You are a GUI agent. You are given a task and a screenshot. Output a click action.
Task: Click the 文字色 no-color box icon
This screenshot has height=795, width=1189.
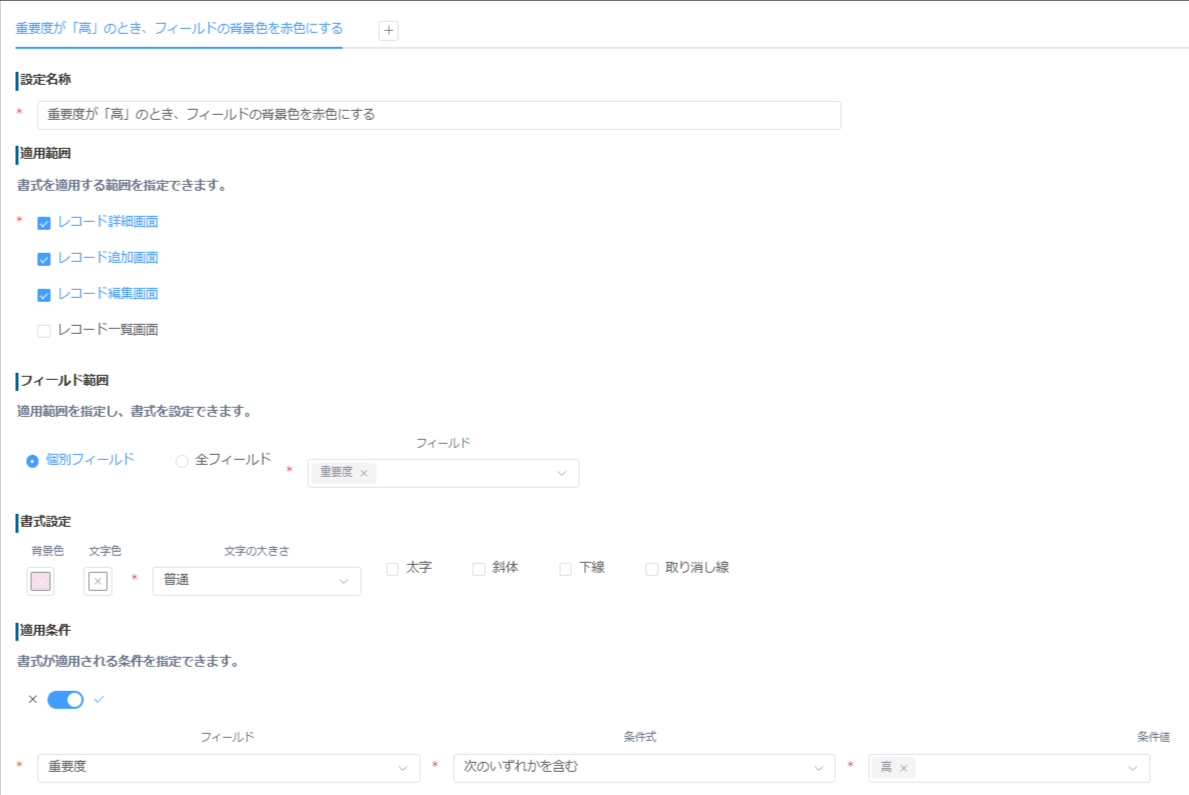point(98,581)
